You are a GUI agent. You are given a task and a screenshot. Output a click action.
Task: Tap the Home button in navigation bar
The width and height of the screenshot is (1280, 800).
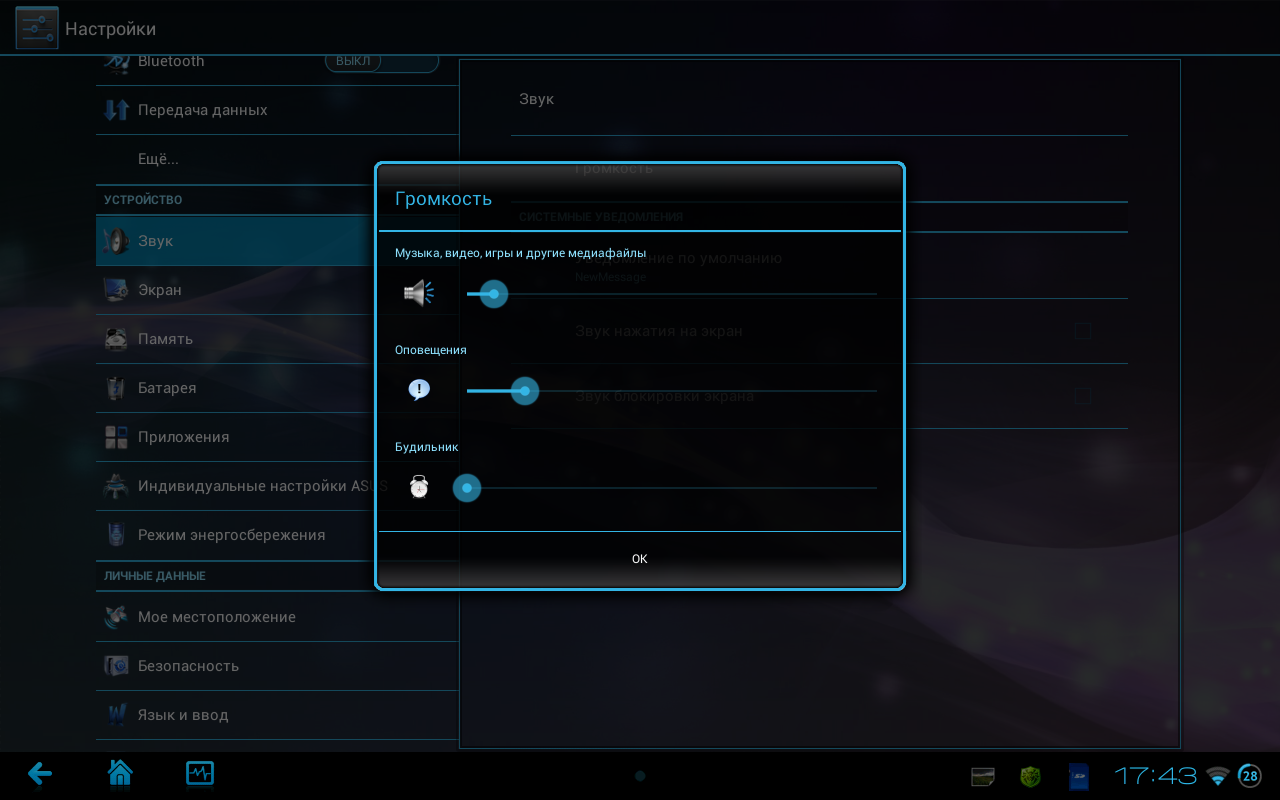[120, 773]
